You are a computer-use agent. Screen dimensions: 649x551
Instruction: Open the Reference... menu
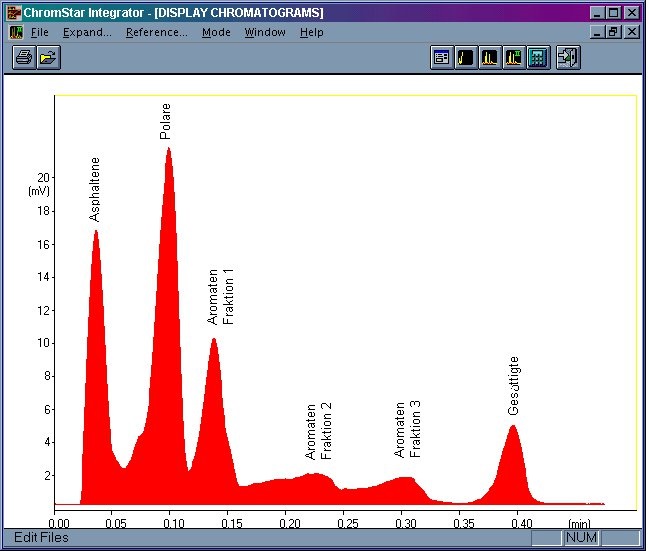[156, 32]
